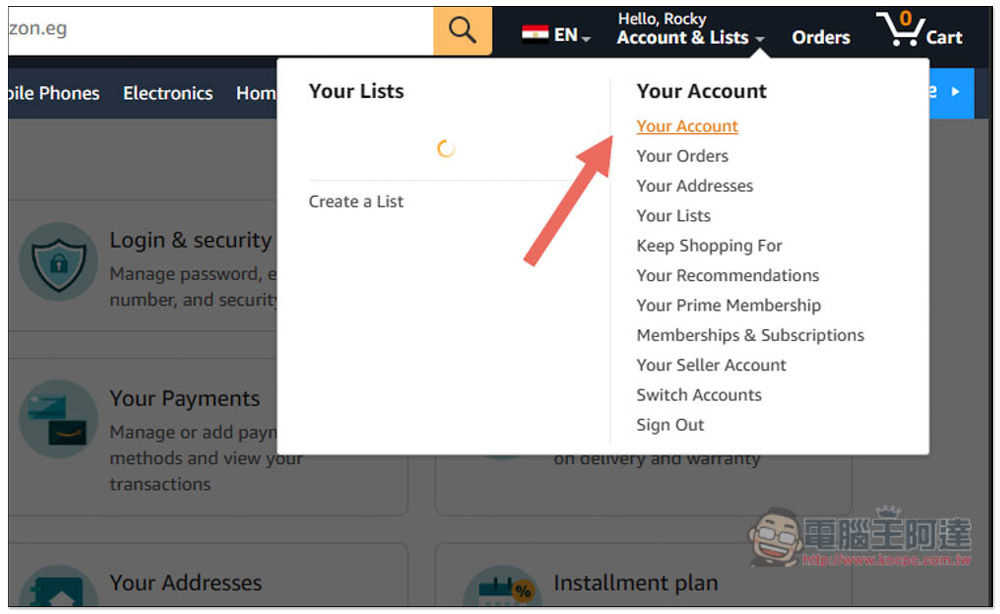Select Your Orders from account menu
1000x614 pixels.
pyautogui.click(x=682, y=156)
